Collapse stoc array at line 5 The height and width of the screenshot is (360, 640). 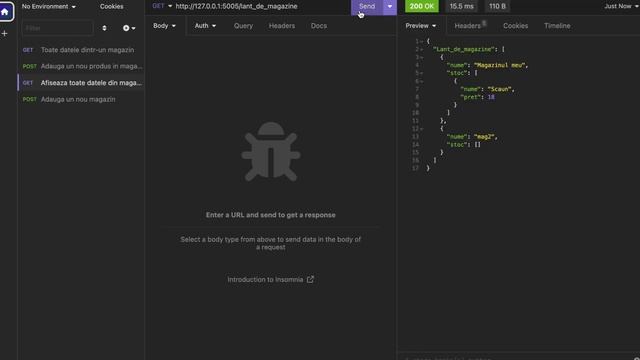point(422,73)
